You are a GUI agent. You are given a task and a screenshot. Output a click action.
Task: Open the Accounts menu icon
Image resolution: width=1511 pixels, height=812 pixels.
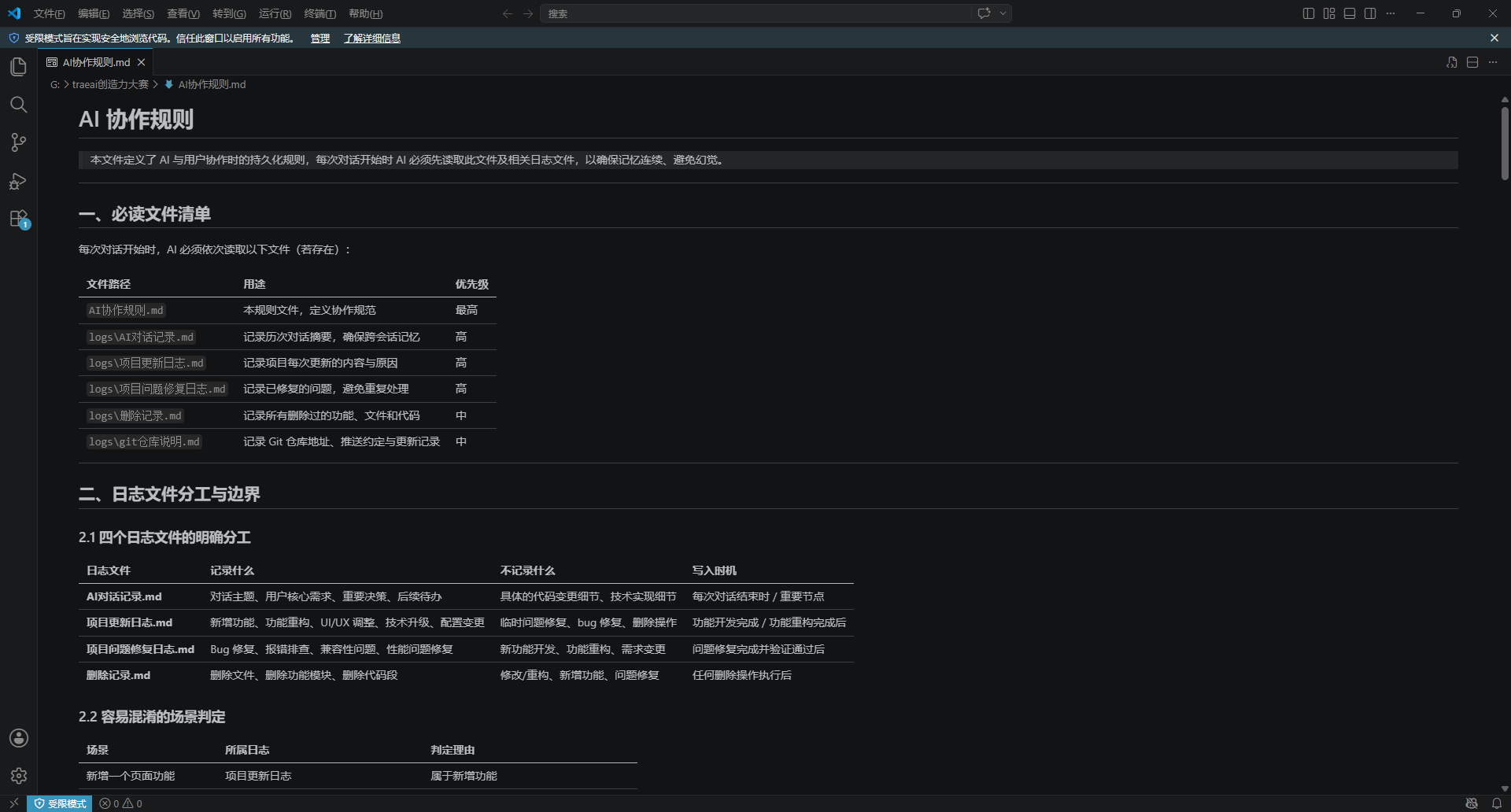(19, 738)
